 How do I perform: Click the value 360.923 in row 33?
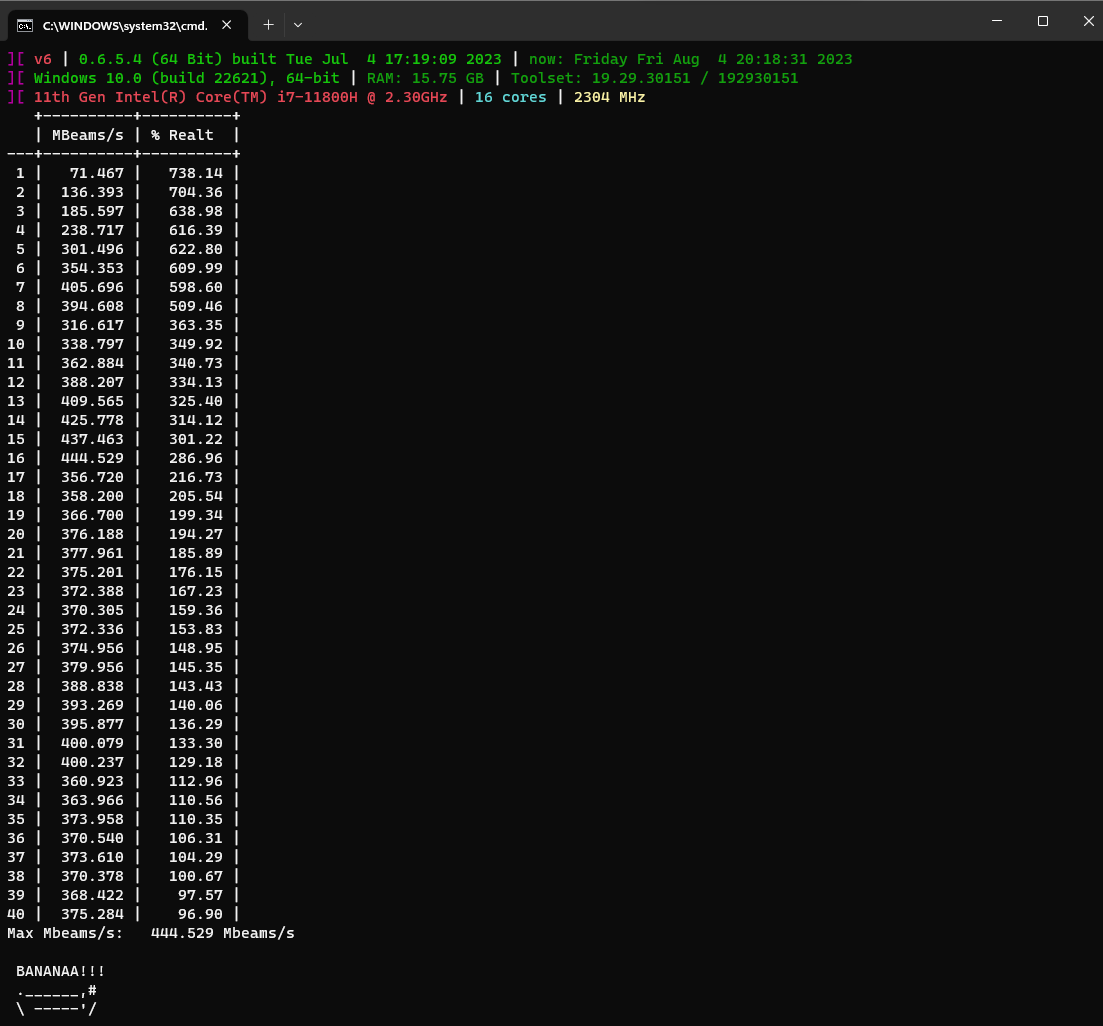coord(92,781)
